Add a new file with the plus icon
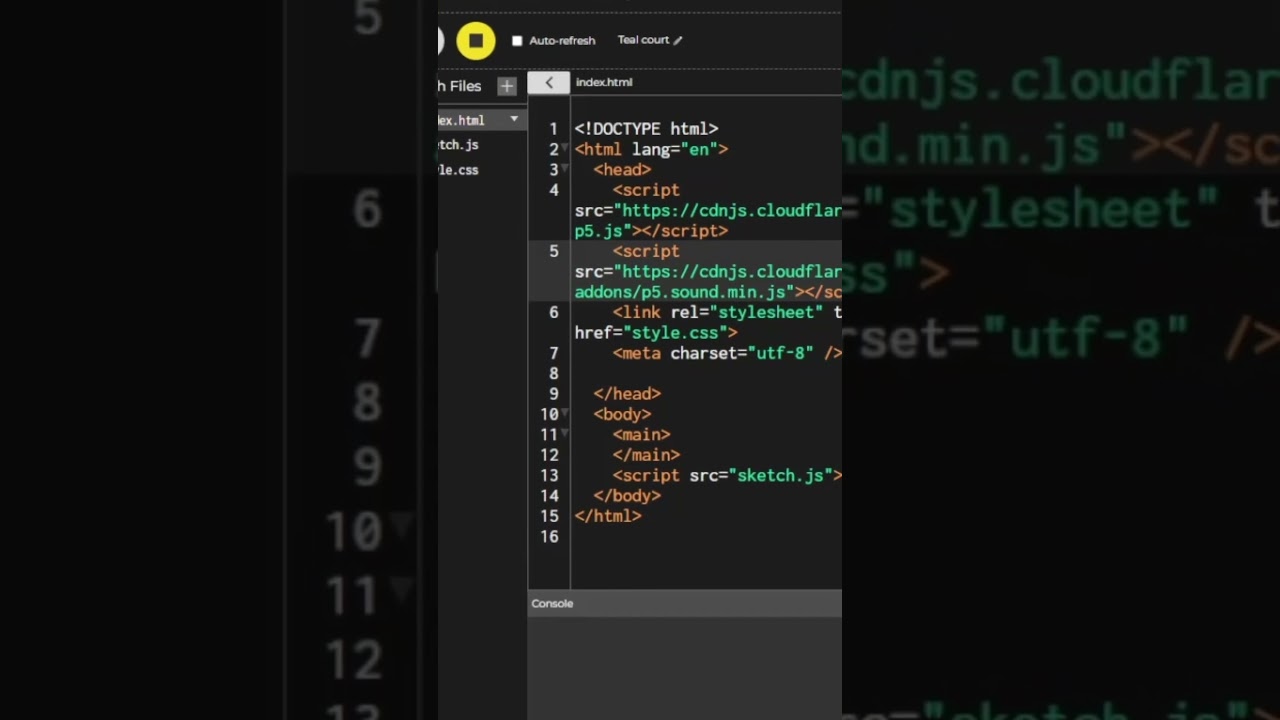Viewport: 1280px width, 720px height. (507, 86)
